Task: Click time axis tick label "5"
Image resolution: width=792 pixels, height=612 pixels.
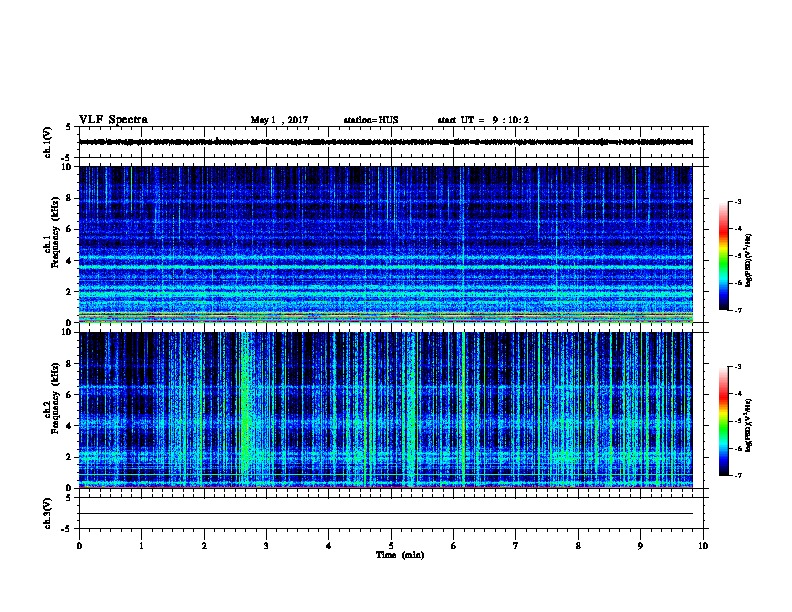Action: [x=391, y=546]
